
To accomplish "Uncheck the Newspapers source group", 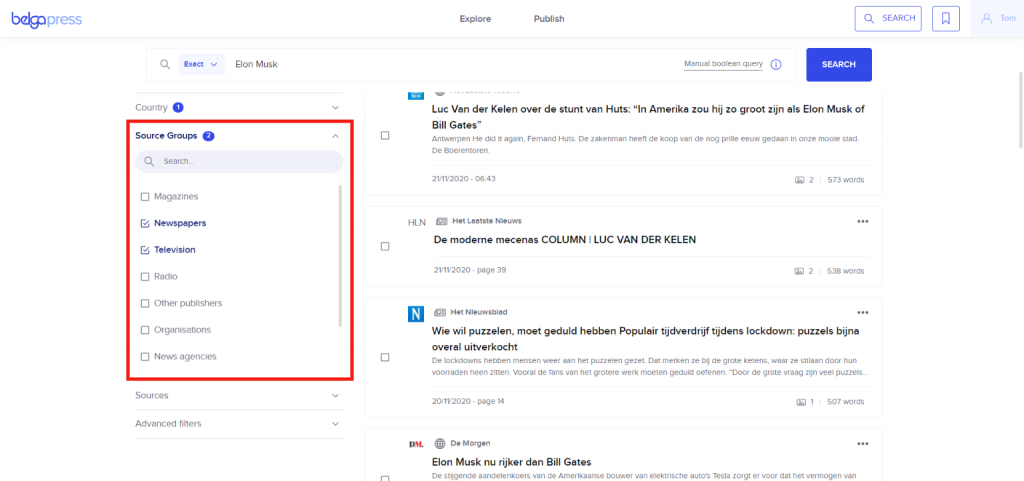I will coord(145,223).
